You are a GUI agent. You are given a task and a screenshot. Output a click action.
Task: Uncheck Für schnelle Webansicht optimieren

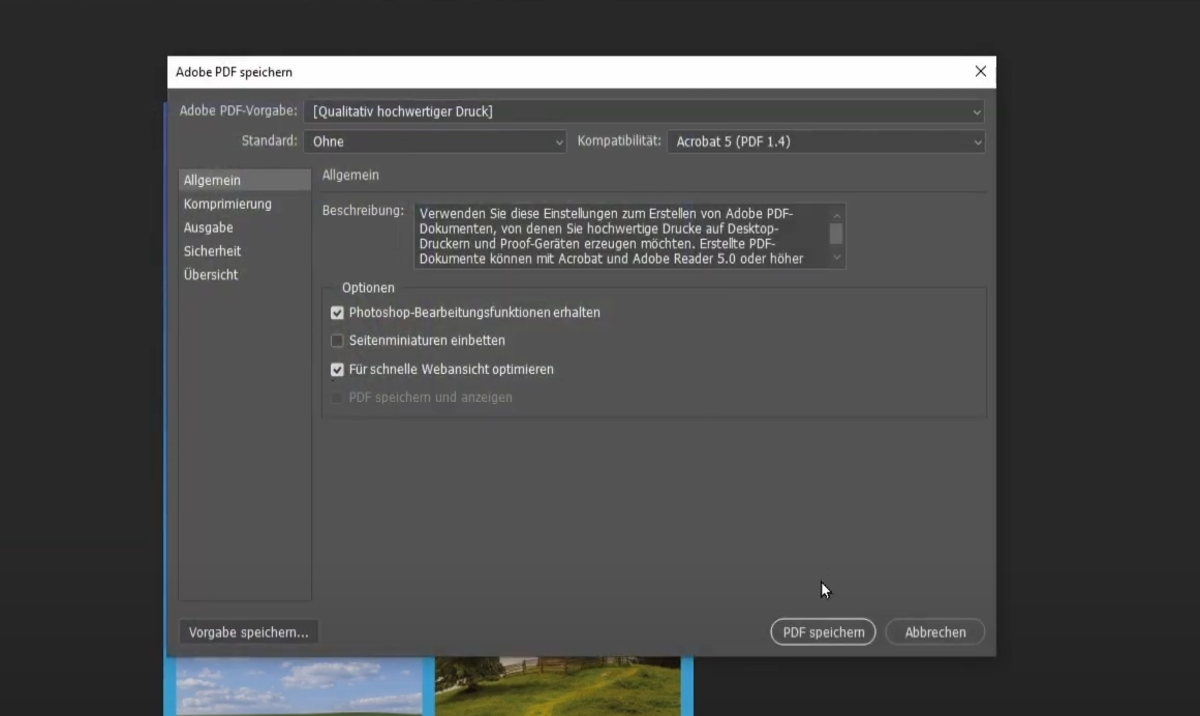(x=337, y=369)
